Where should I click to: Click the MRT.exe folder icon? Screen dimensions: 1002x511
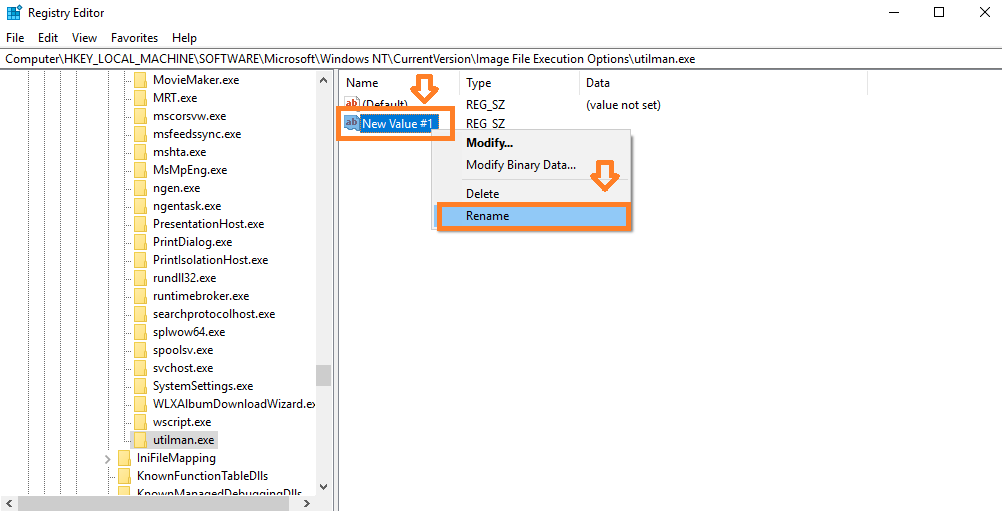tap(140, 98)
